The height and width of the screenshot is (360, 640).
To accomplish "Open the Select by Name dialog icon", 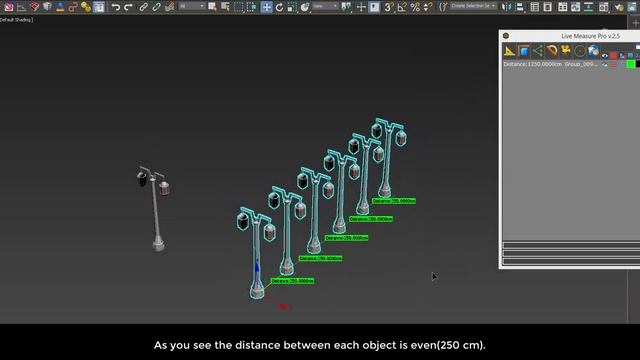I will (x=225, y=7).
